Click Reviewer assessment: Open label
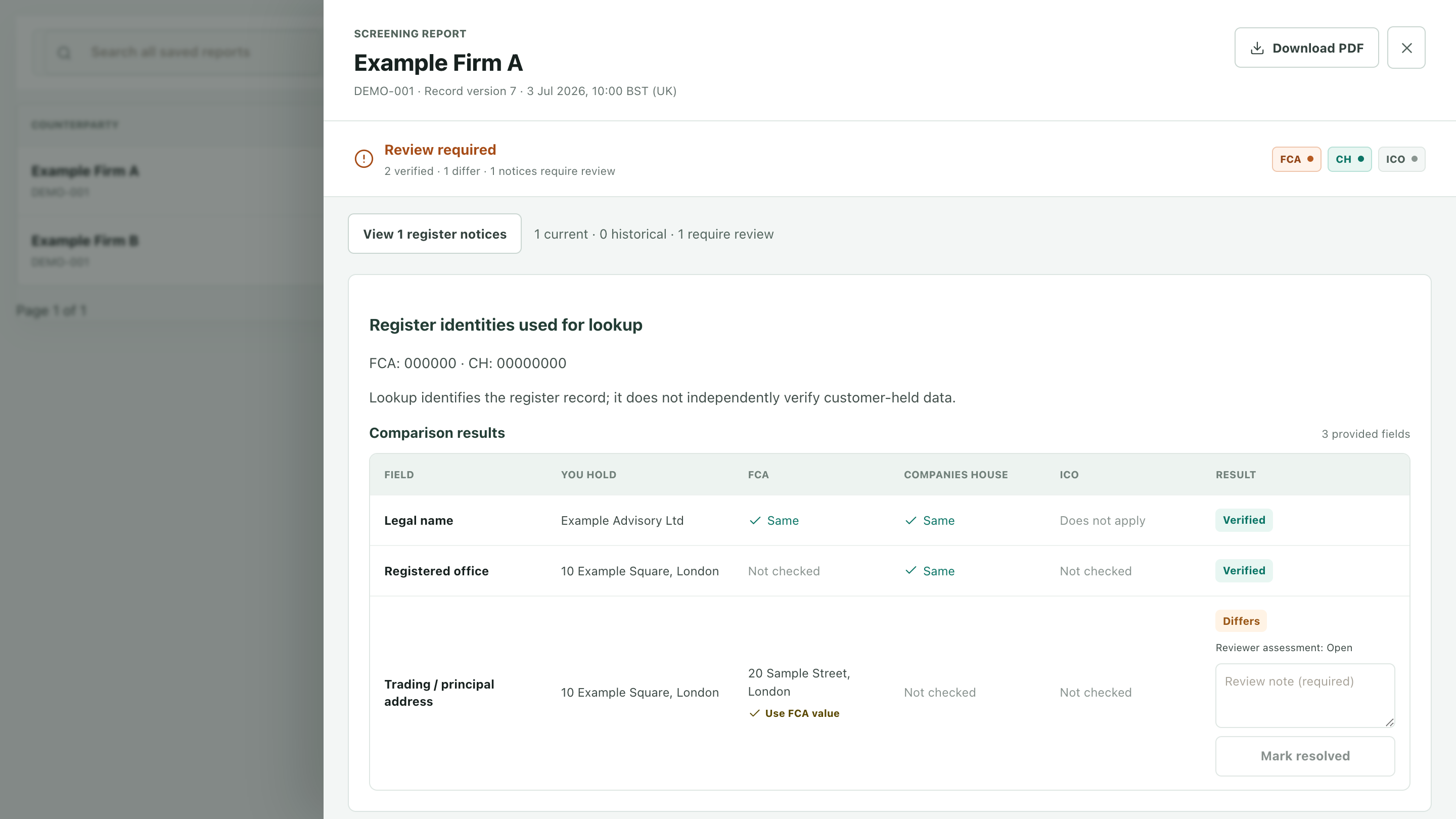The image size is (1456, 819). pos(1284,648)
